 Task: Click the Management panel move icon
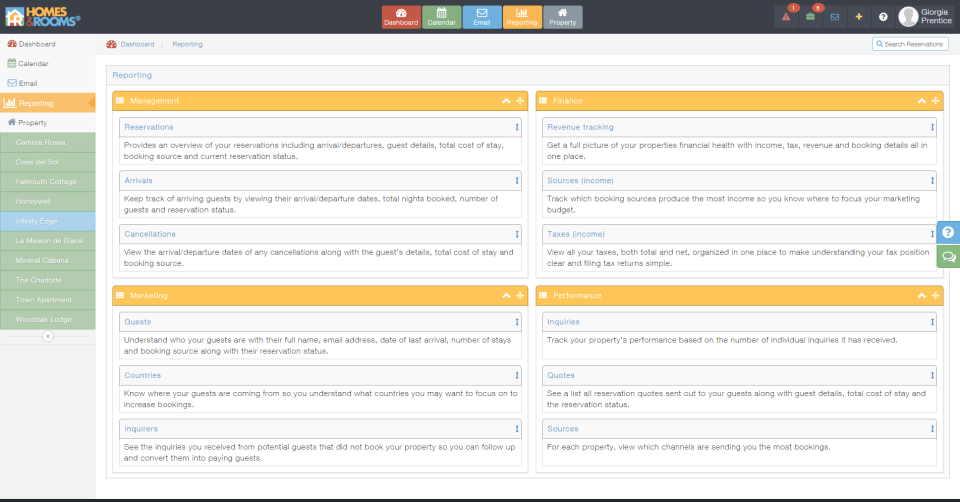click(x=520, y=101)
